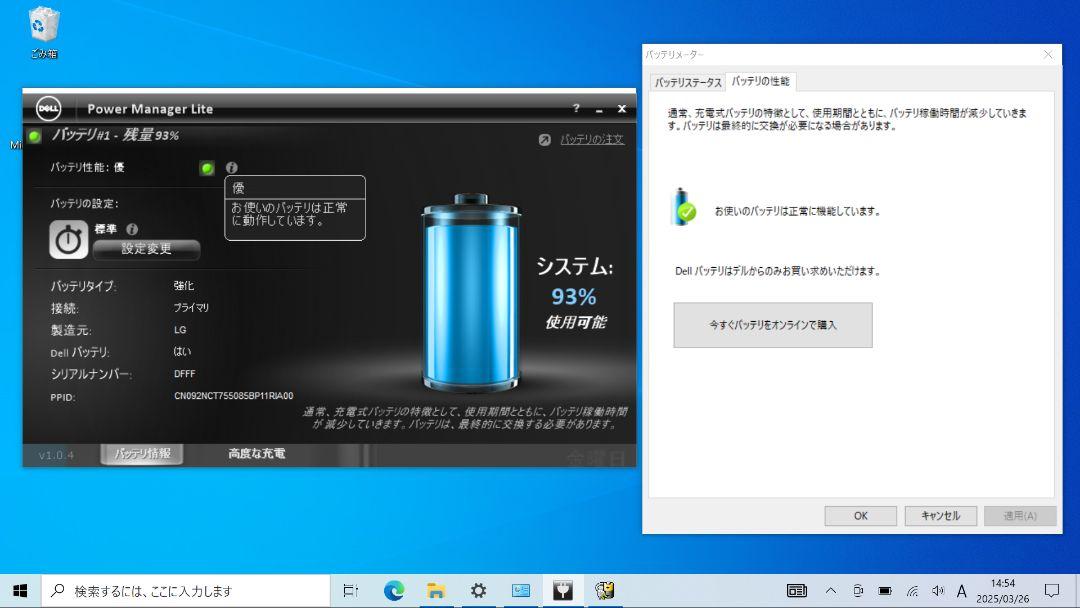Screen dimensions: 1080x608
Task: Click the blue panel app icon on the taskbar
Action: pos(521,591)
